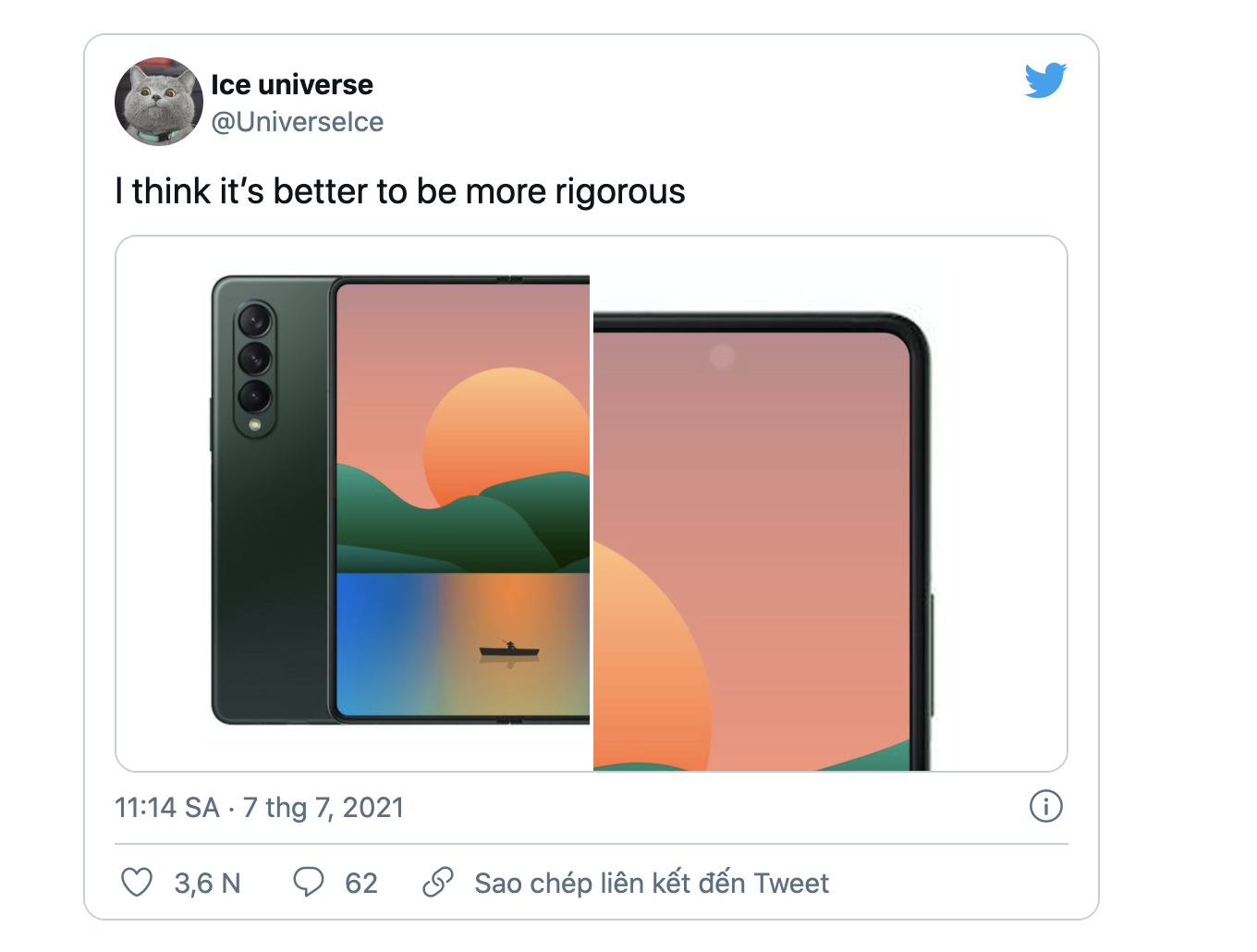Visit the @UniverseIce handle link

click(x=297, y=122)
